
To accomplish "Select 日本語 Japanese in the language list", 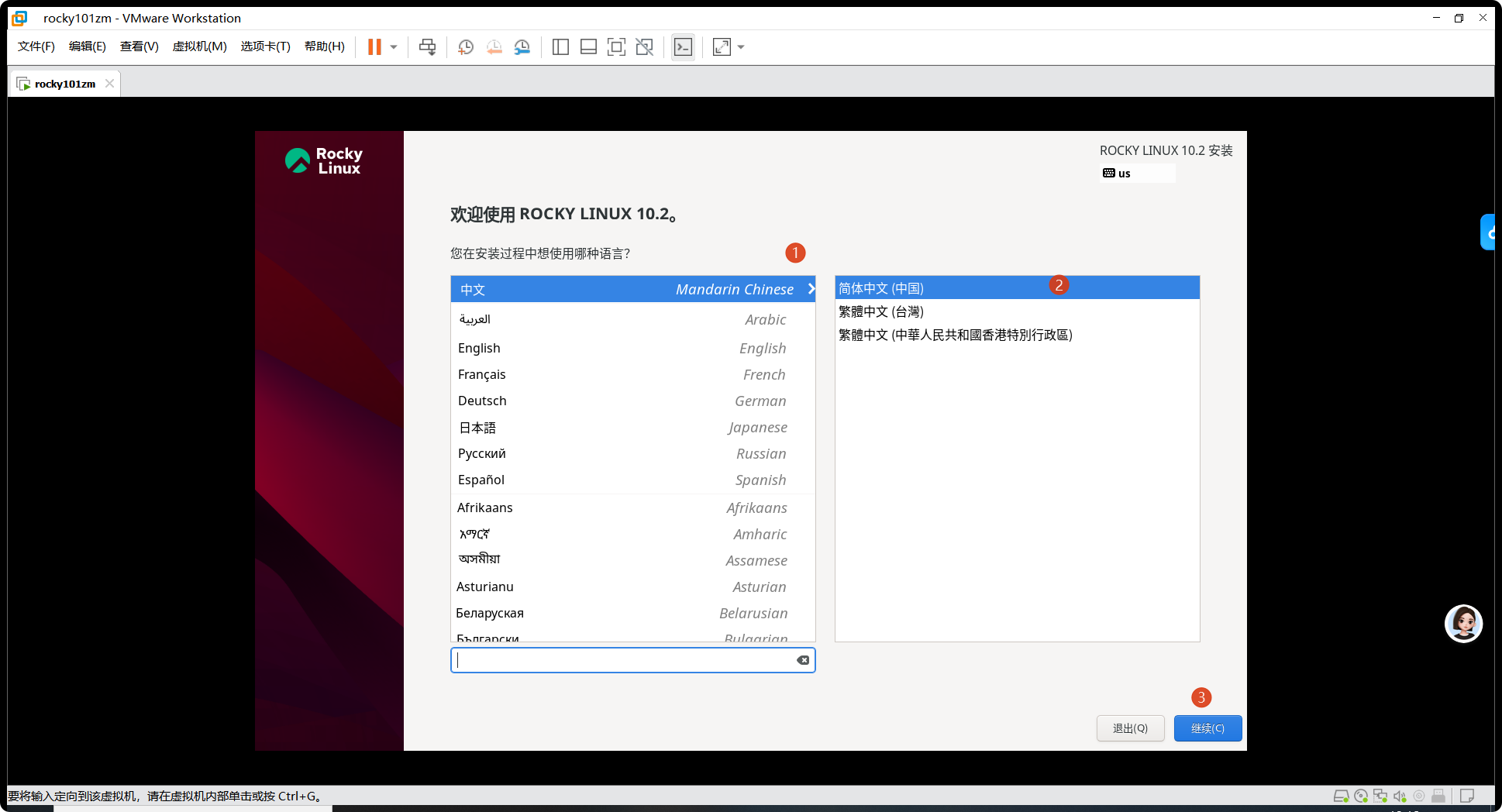I will 632,428.
